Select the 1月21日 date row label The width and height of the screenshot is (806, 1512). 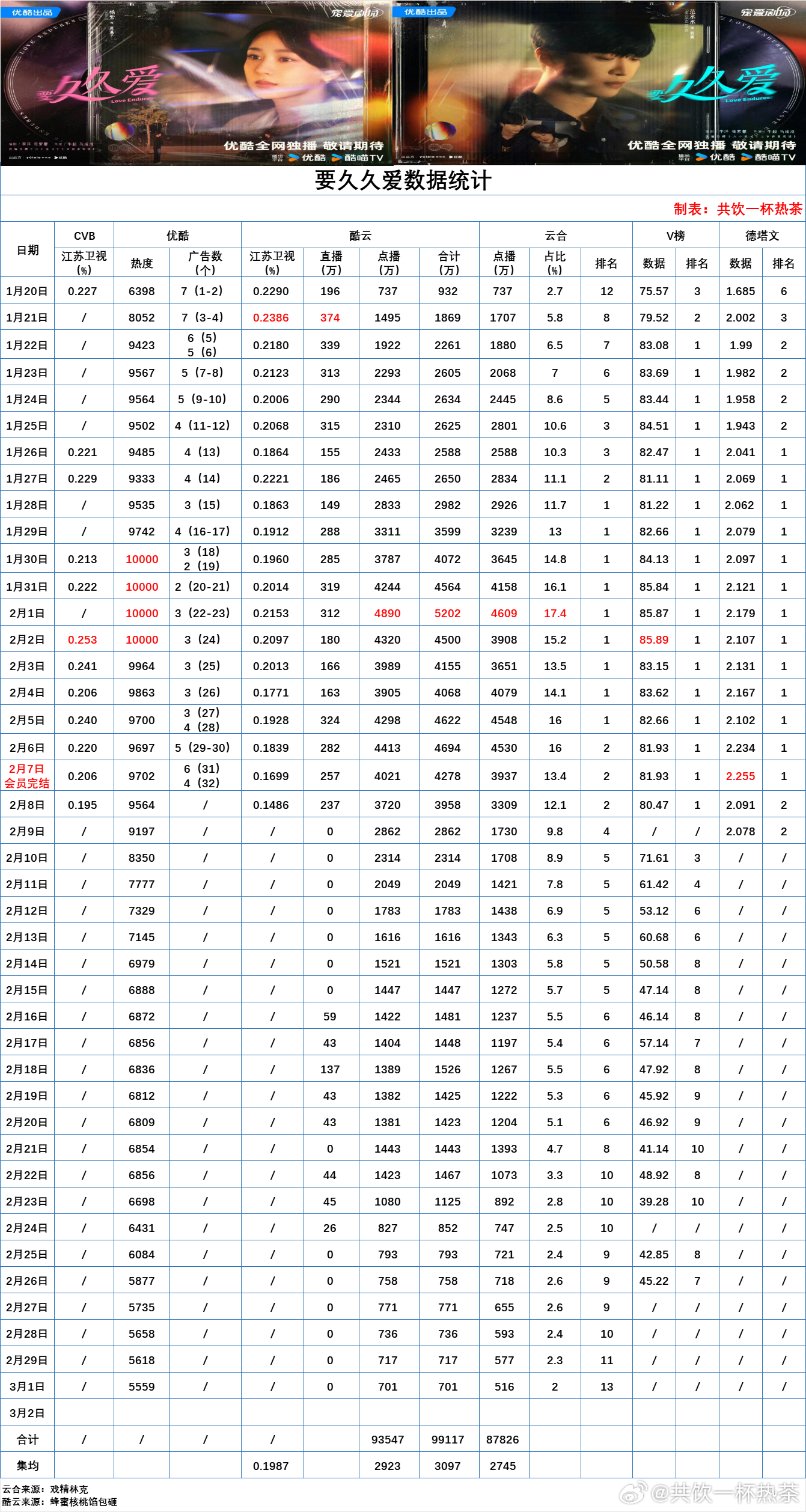27,317
